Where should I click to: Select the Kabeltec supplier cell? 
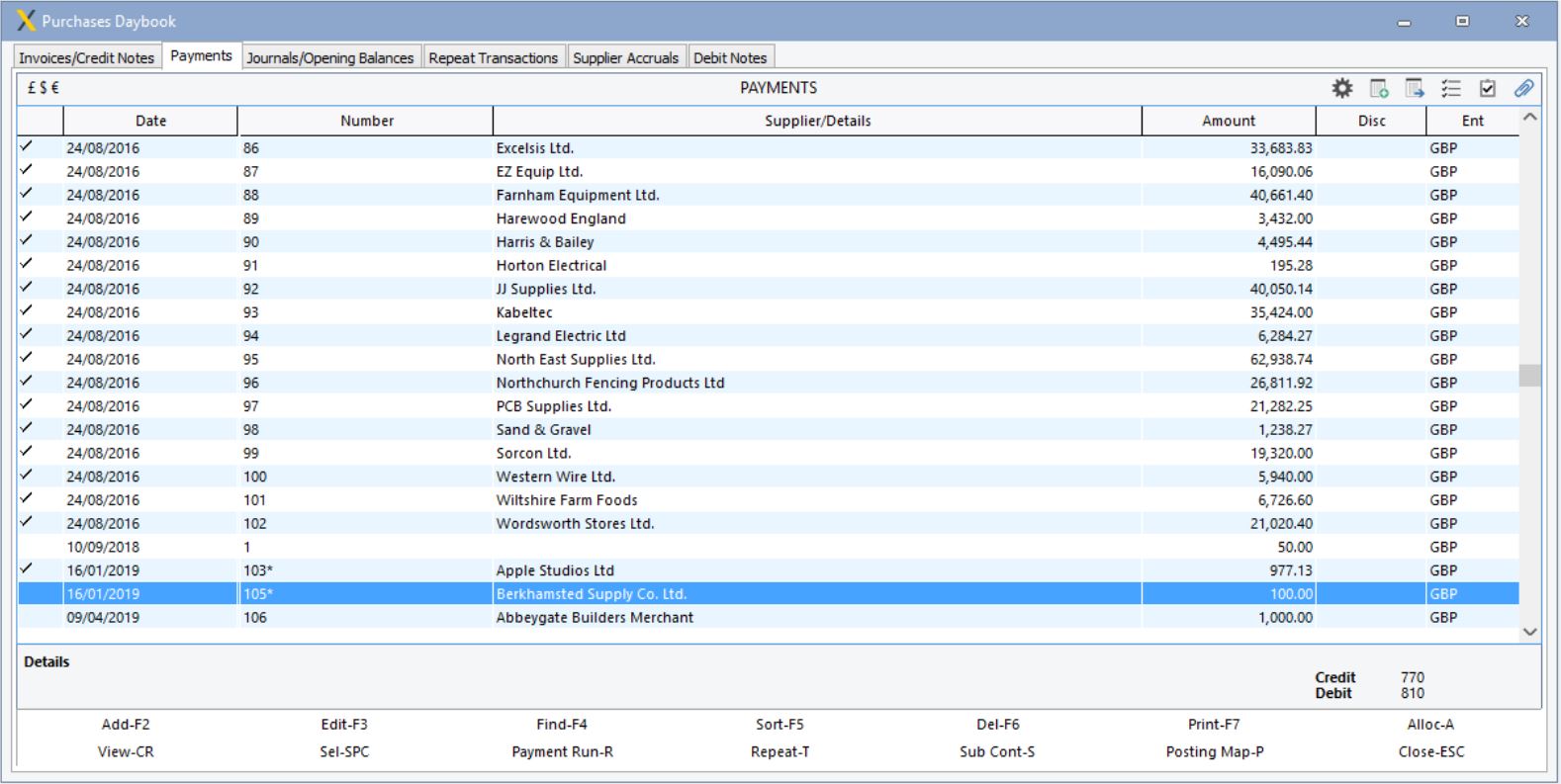pos(817,312)
